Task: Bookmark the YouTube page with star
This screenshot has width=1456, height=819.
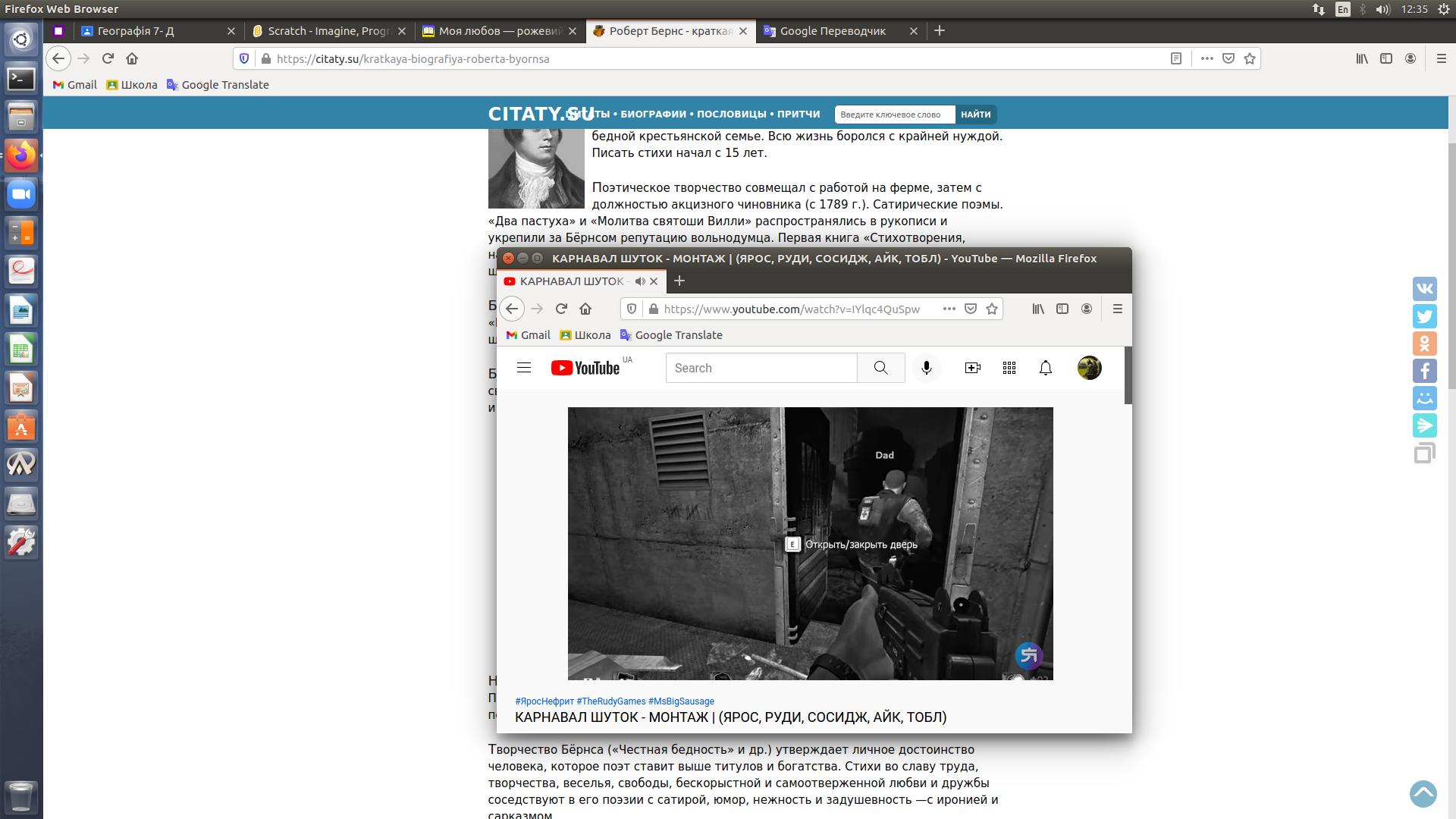Action: [991, 309]
